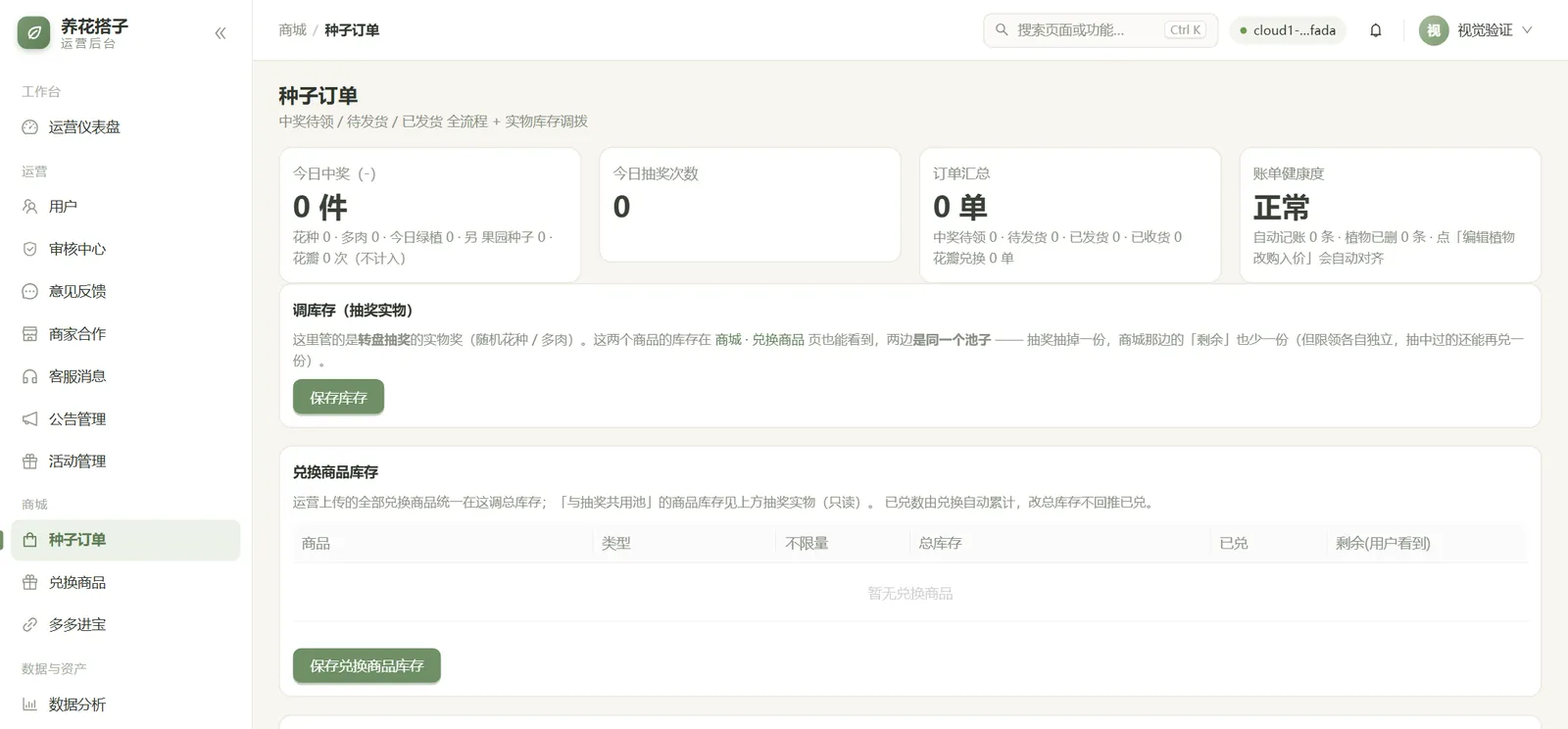
Task: Open notifications bell icon
Action: click(1376, 30)
